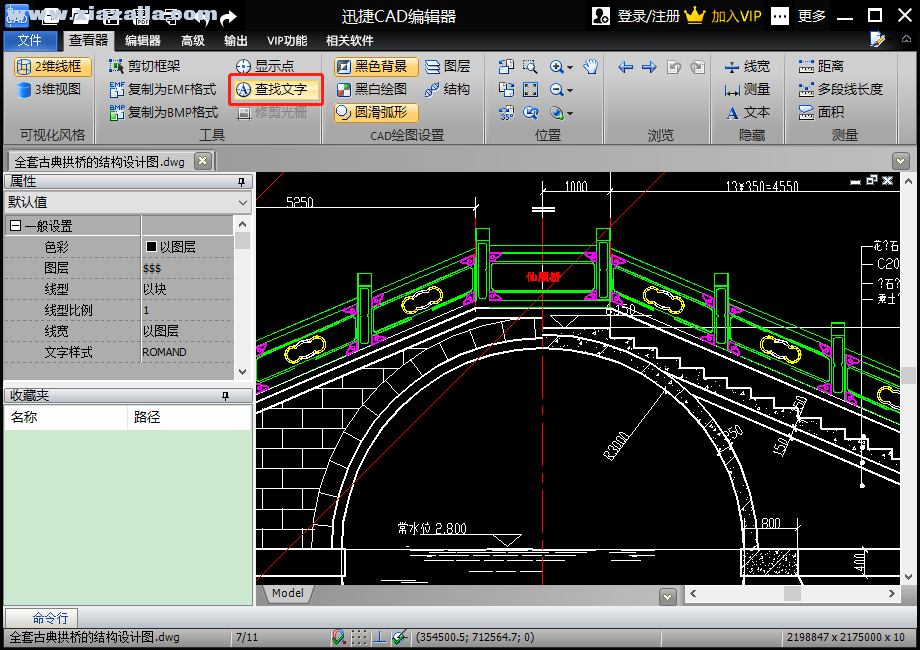The width and height of the screenshot is (920, 650).
Task: Pin the 收藏夹 panel
Action: (225, 396)
